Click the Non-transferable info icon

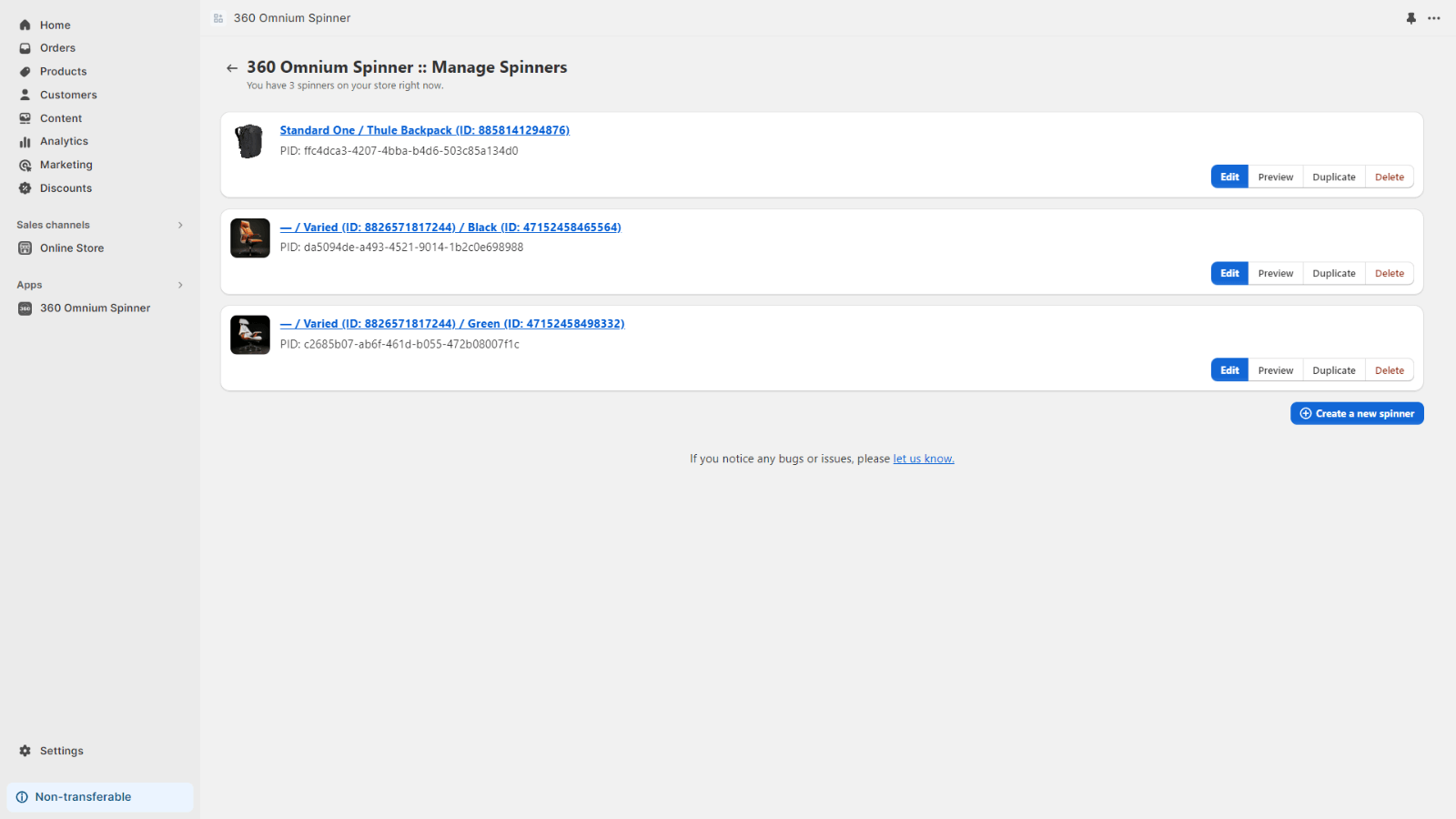(x=22, y=797)
